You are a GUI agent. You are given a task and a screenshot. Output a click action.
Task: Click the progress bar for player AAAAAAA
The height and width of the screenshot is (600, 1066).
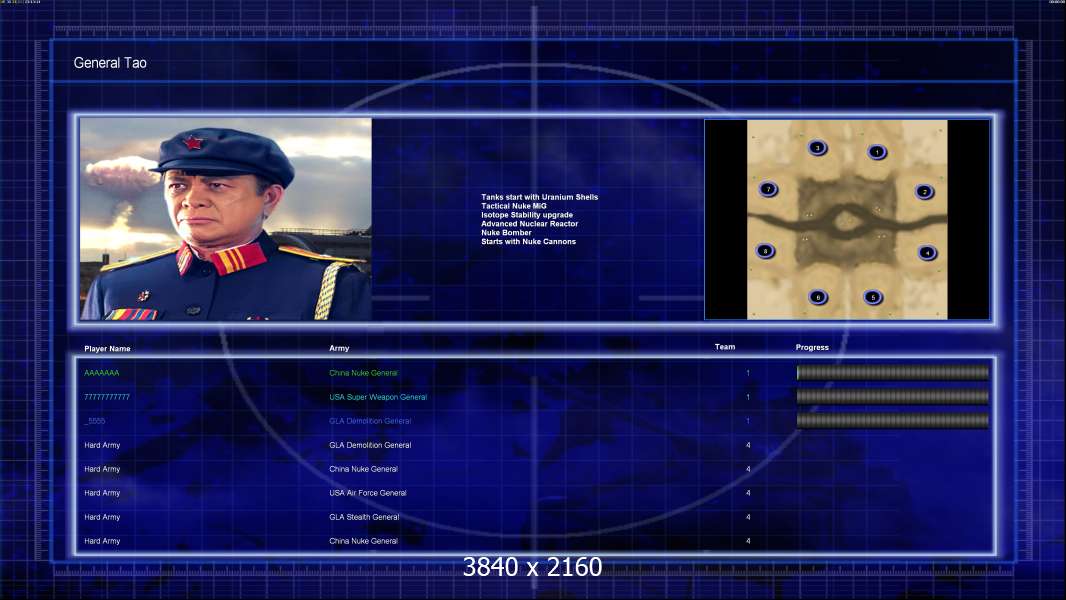click(893, 372)
